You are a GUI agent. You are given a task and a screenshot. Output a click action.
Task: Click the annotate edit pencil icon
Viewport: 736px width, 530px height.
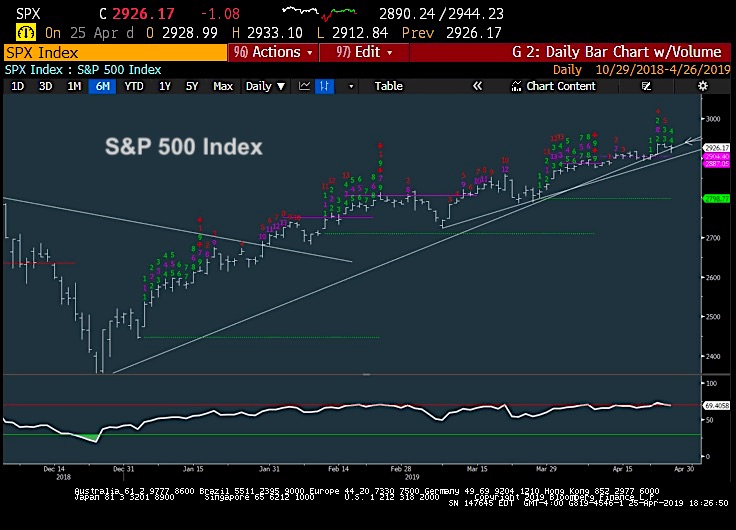[x=646, y=86]
